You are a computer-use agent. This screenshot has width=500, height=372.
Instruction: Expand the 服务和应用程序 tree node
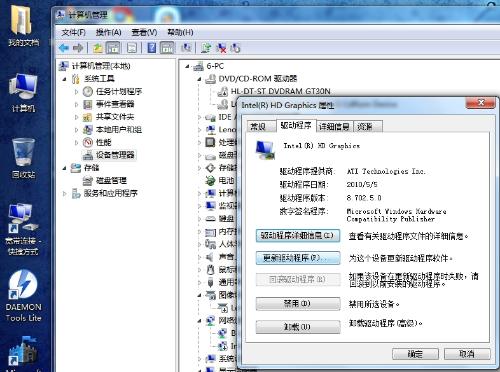(64, 193)
